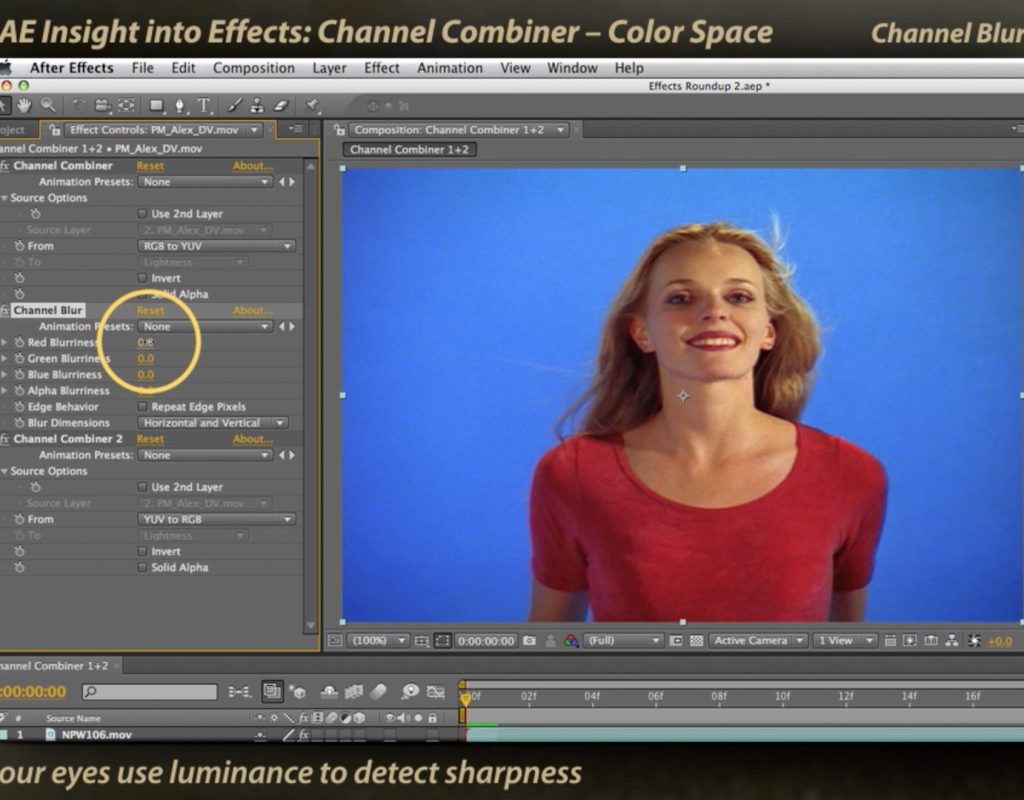Click current time display 0:00:00:00 in viewer
Image resolution: width=1024 pixels, height=800 pixels.
(487, 641)
